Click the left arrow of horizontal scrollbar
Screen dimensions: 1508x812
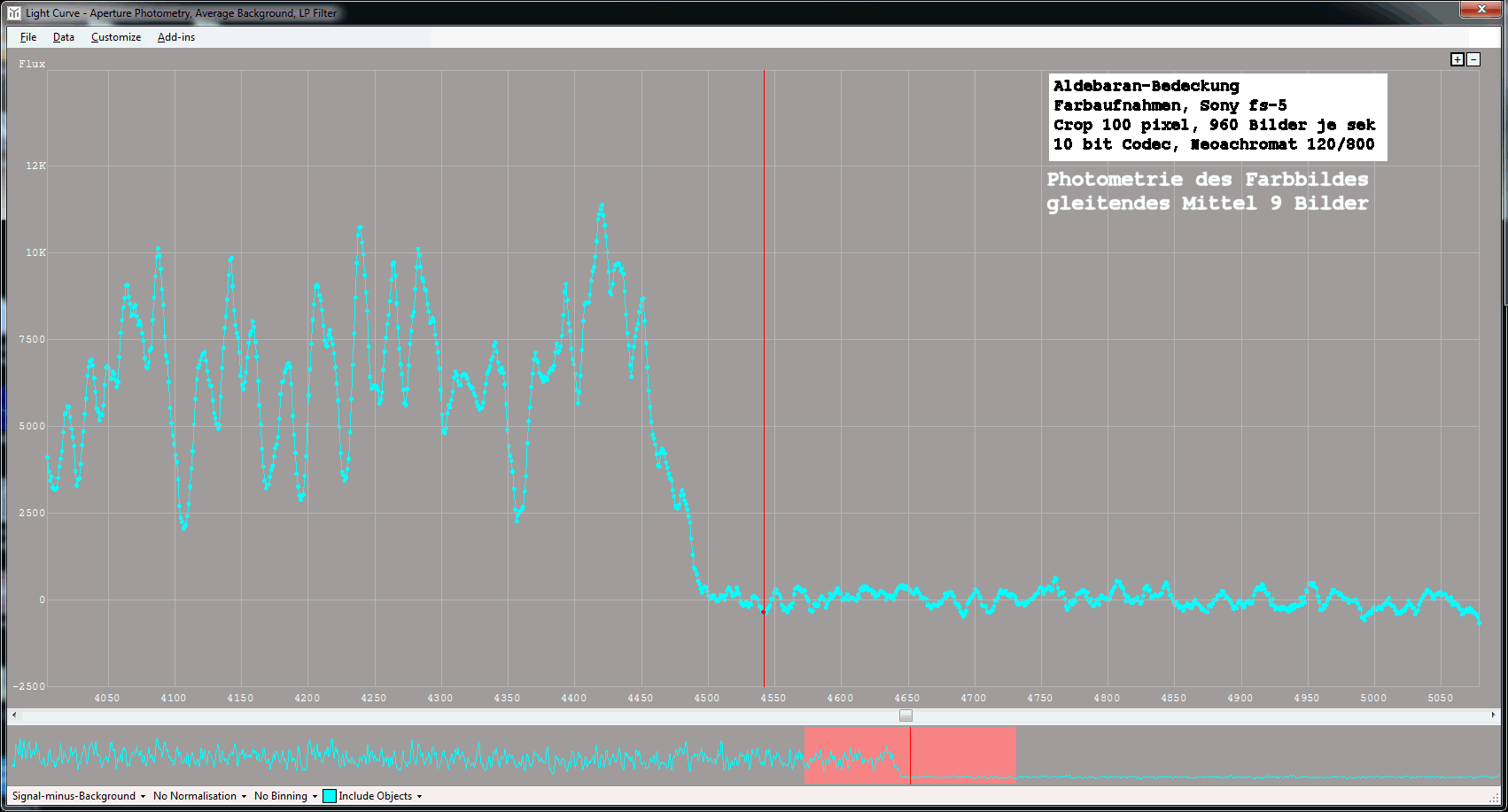pyautogui.click(x=13, y=715)
